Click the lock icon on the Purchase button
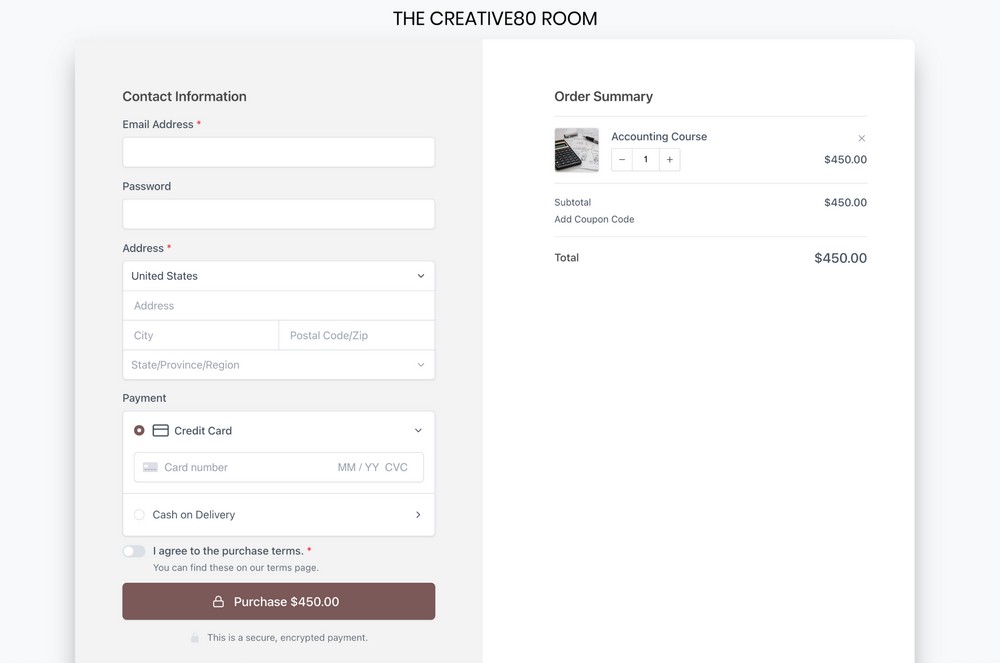 click(219, 601)
